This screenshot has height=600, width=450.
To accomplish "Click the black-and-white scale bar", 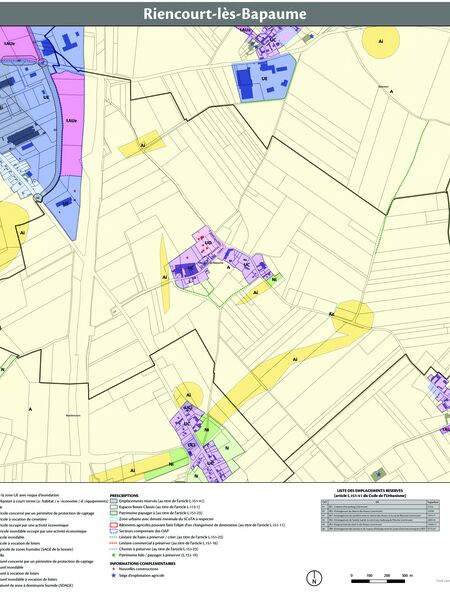I will (x=378, y=581).
